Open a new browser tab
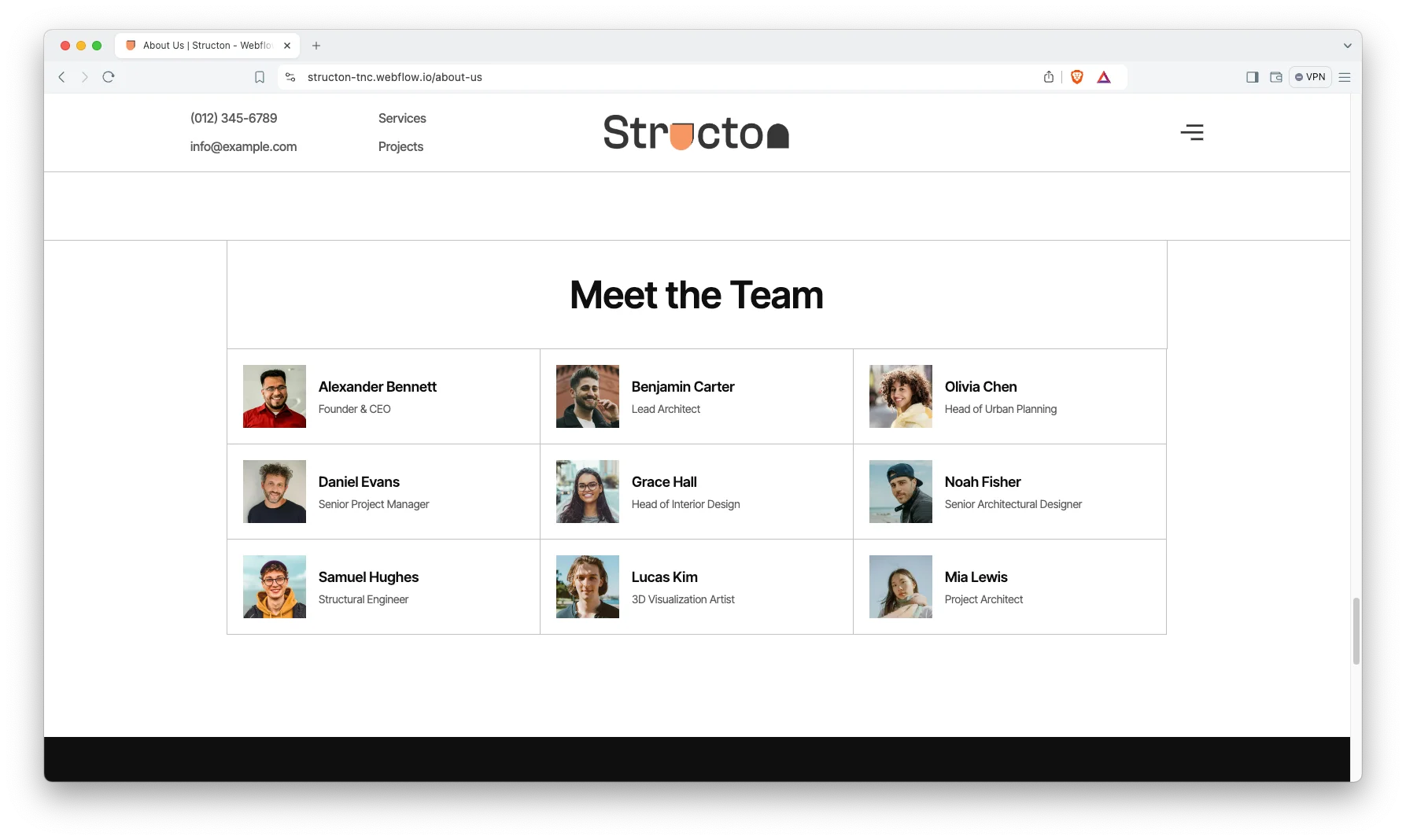The image size is (1406, 840). pos(316,46)
